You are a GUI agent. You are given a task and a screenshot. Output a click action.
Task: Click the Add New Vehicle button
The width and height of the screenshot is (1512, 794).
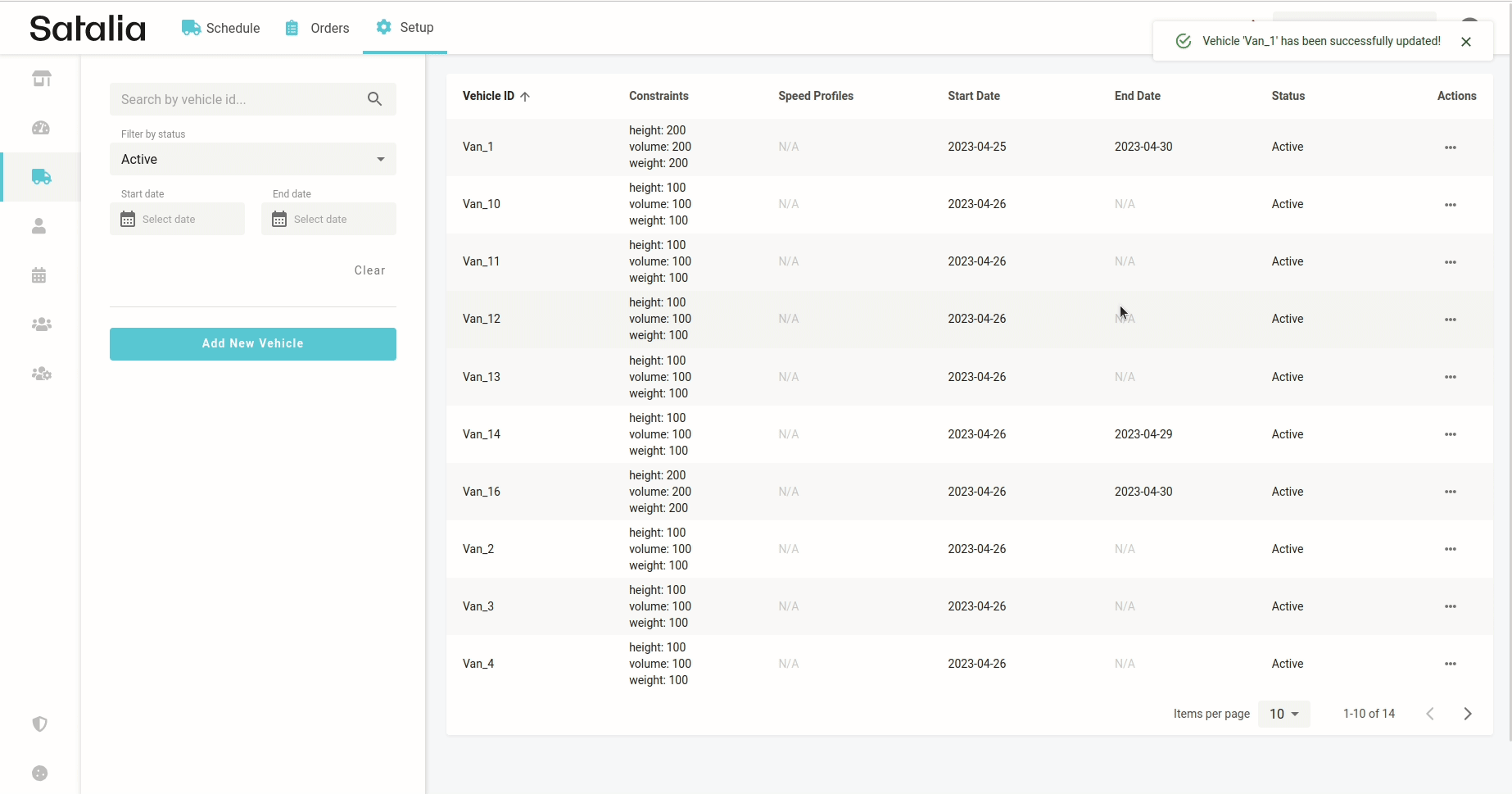(252, 343)
